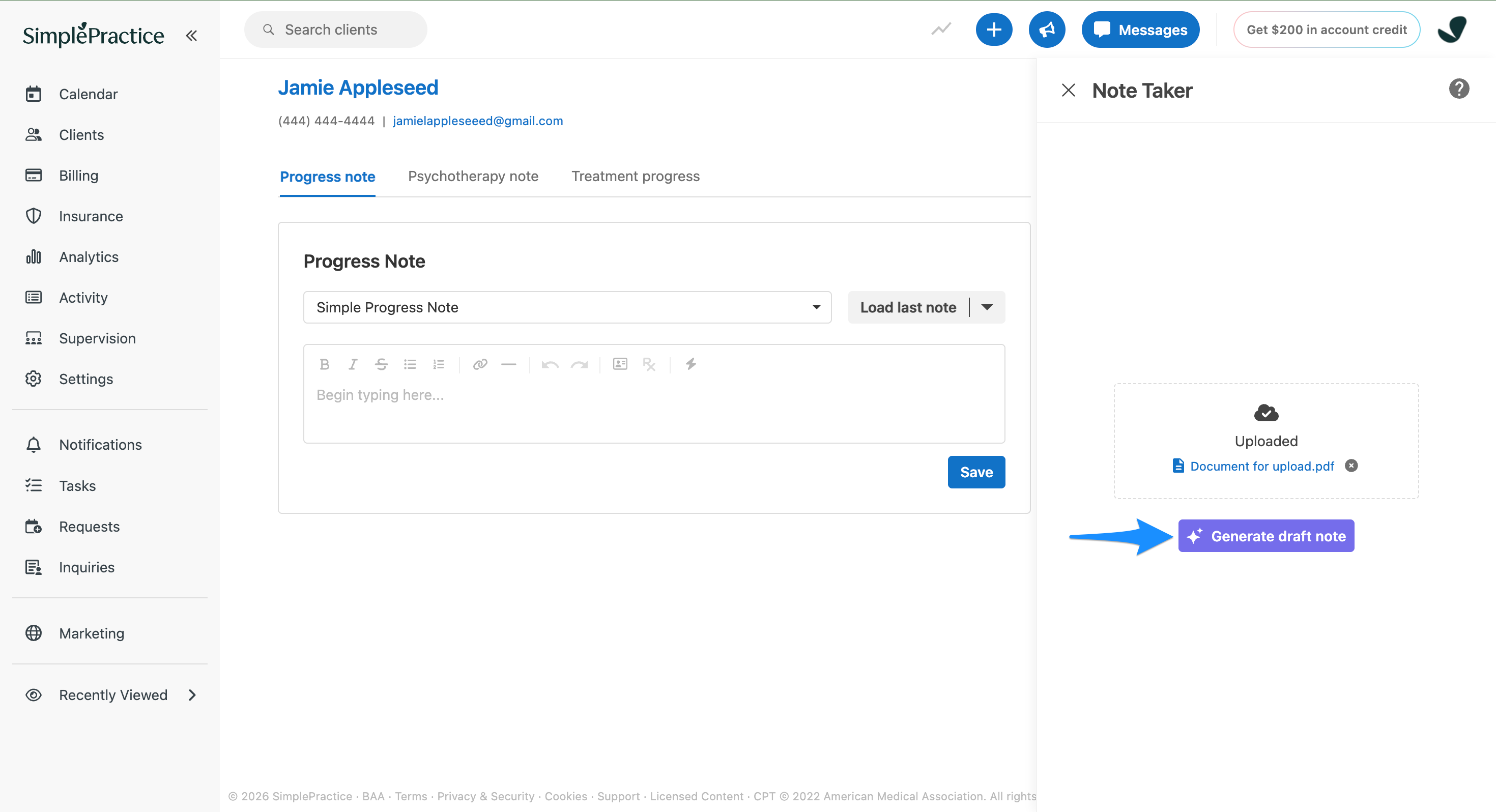This screenshot has width=1496, height=812.
Task: Save the progress note
Action: click(975, 472)
